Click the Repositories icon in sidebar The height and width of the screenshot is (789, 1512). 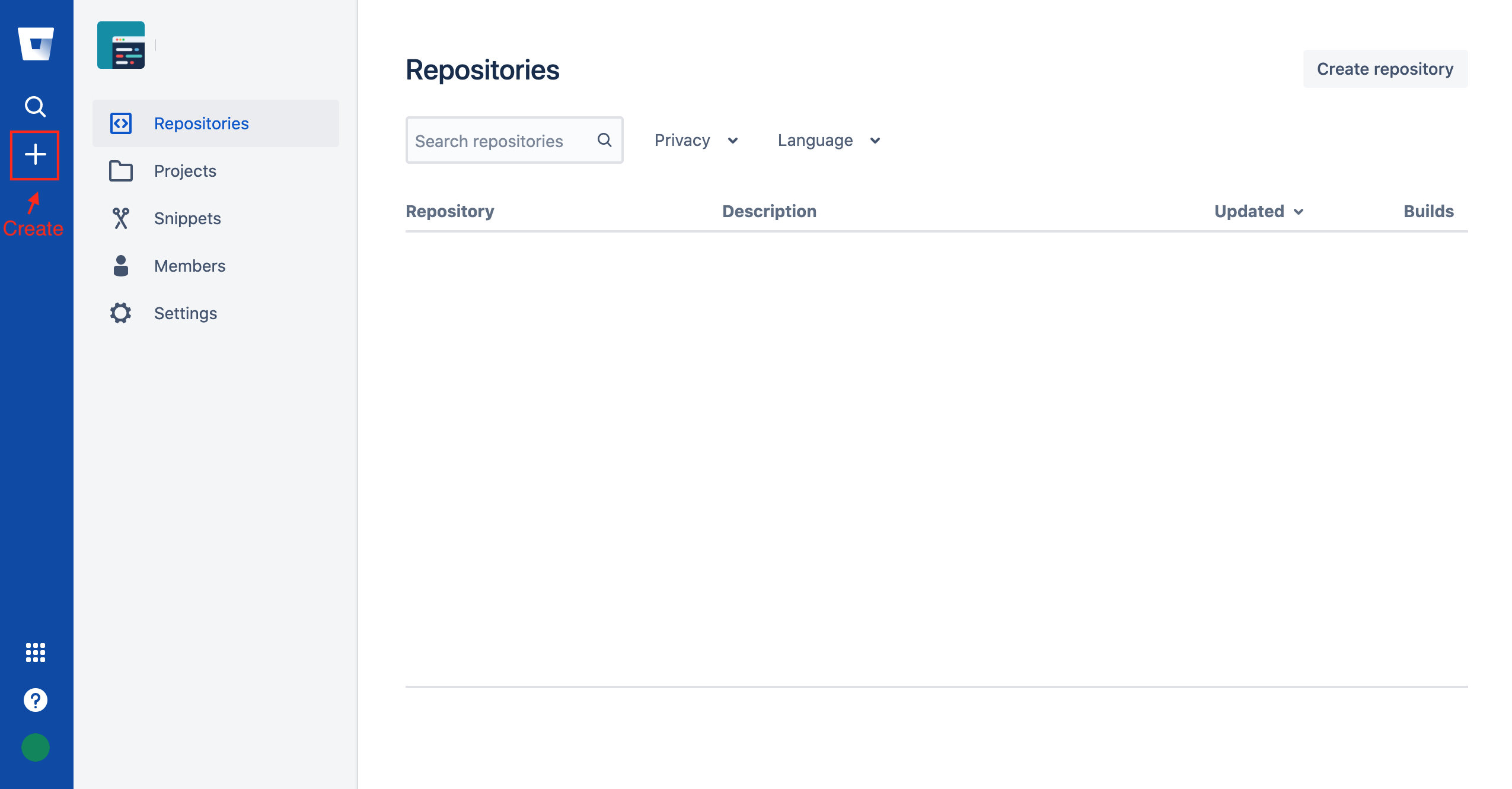pyautogui.click(x=120, y=122)
